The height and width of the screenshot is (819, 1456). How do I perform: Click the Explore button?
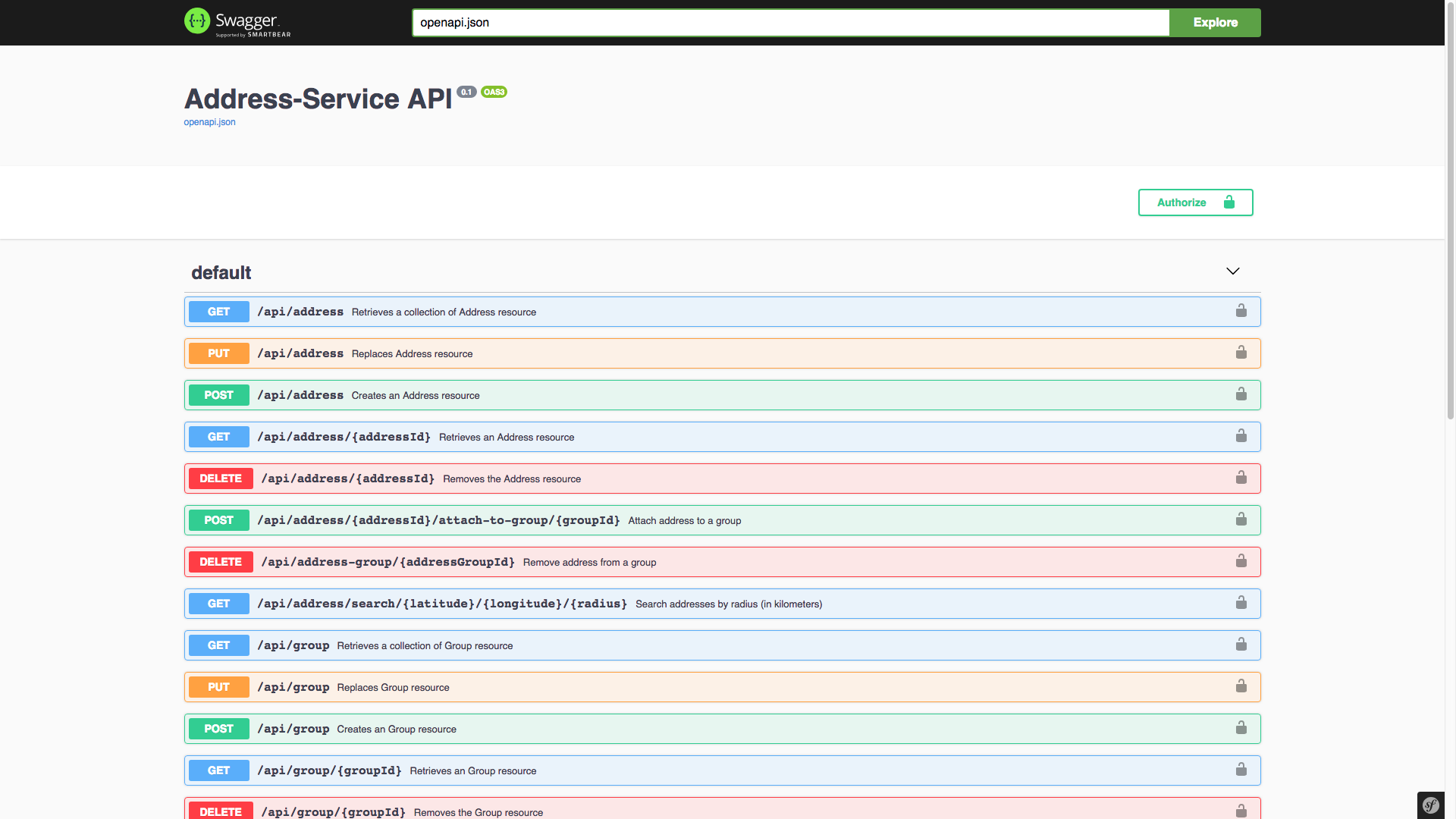tap(1215, 23)
